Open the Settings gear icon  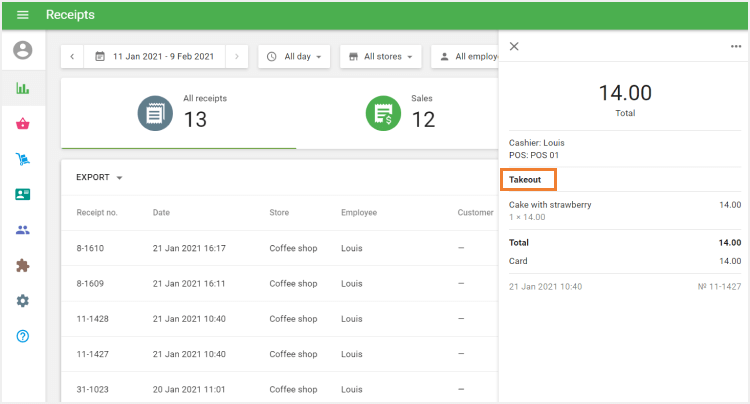click(x=22, y=301)
